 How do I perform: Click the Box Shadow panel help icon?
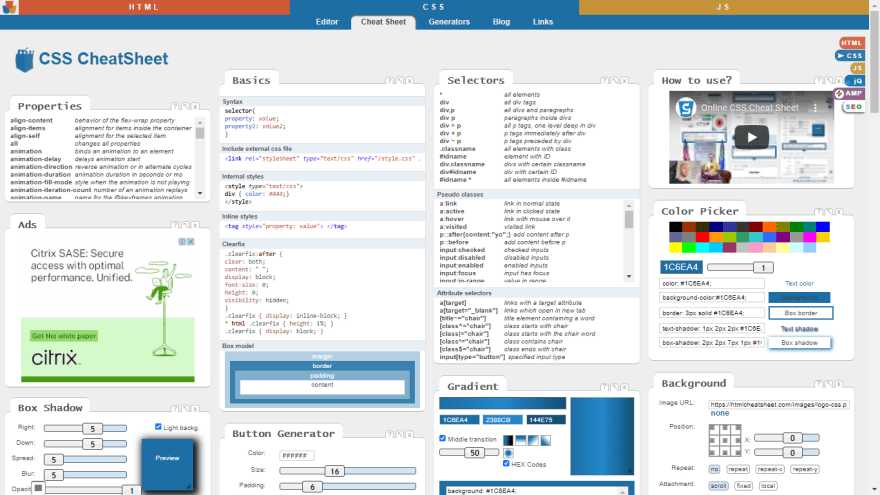(x=175, y=408)
